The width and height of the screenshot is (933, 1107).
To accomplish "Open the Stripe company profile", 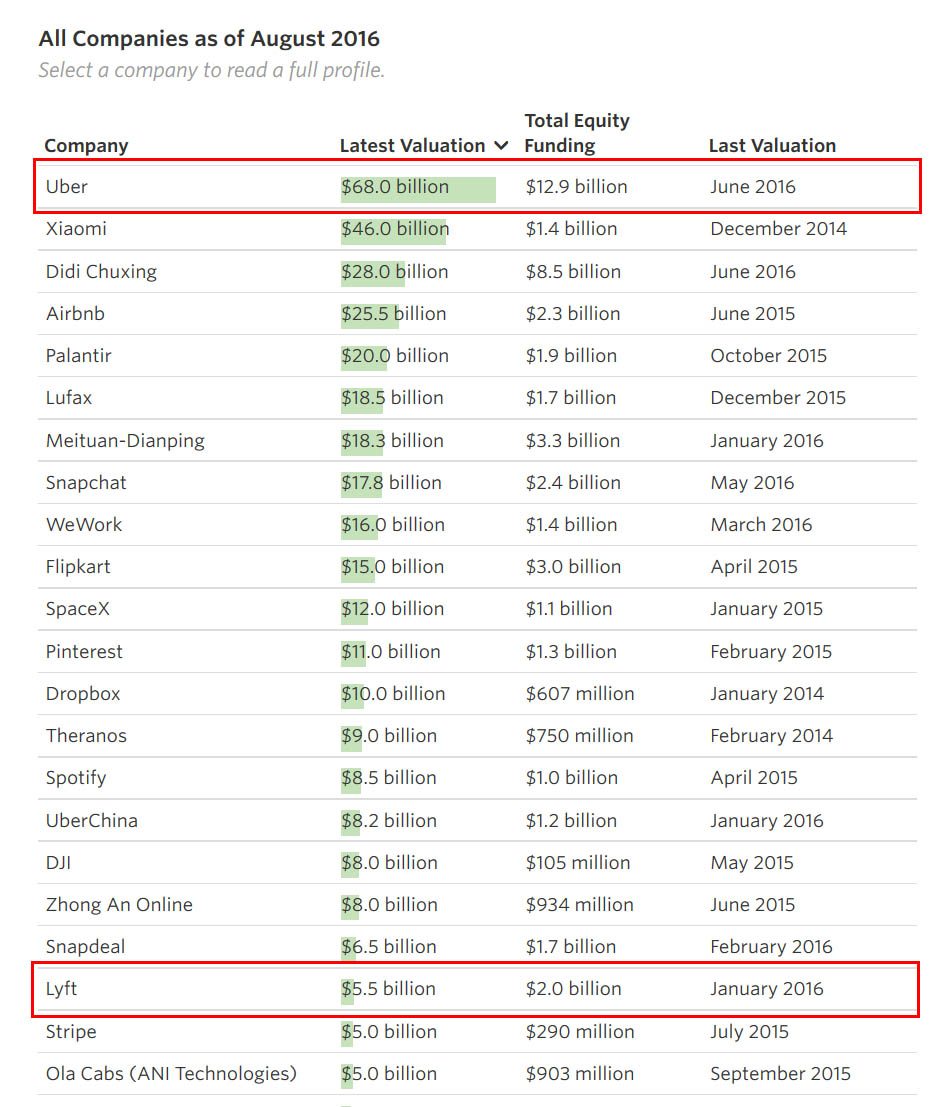I will click(70, 1031).
